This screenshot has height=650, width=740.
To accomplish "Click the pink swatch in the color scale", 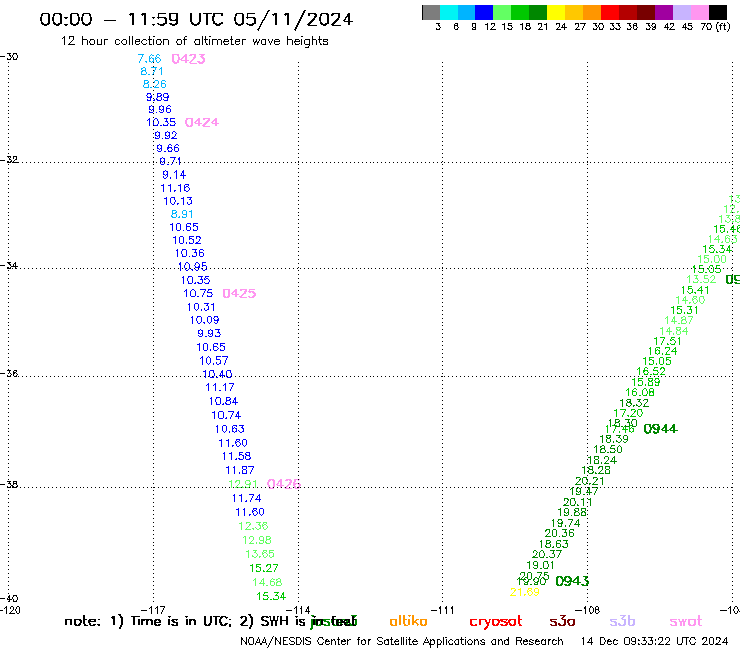I will (699, 12).
